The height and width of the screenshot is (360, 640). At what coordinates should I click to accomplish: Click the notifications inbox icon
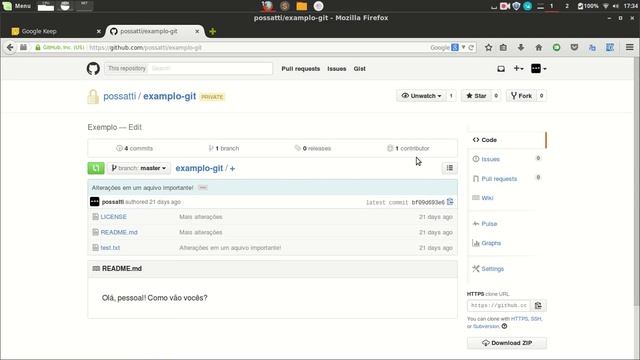point(501,69)
